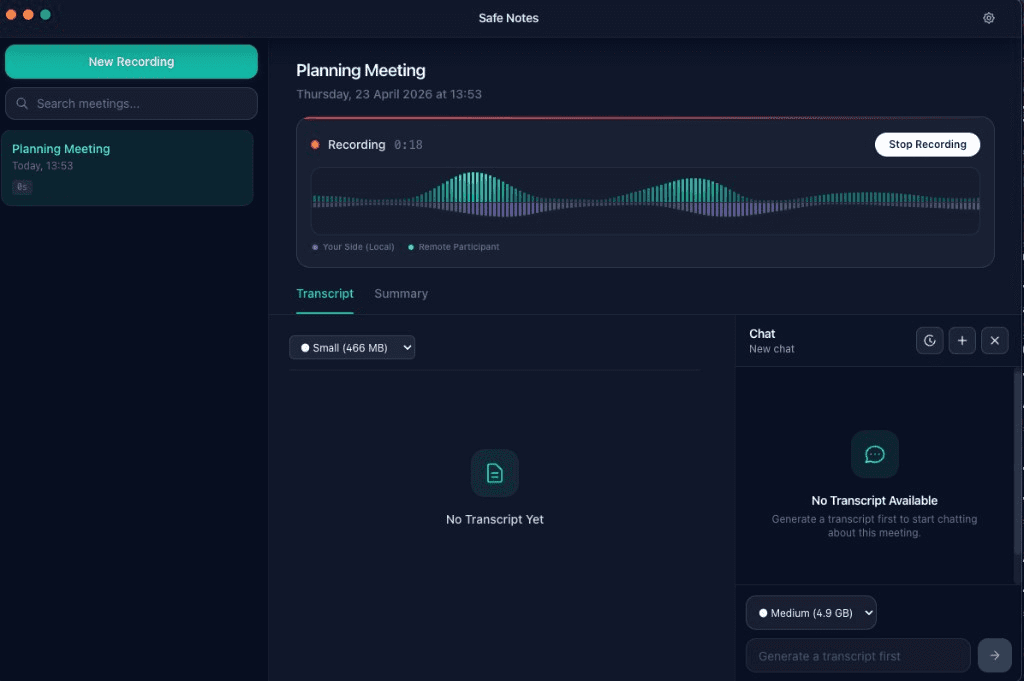Image resolution: width=1024 pixels, height=681 pixels.
Task: Click the Remote Participant legend label
Action: click(458, 247)
